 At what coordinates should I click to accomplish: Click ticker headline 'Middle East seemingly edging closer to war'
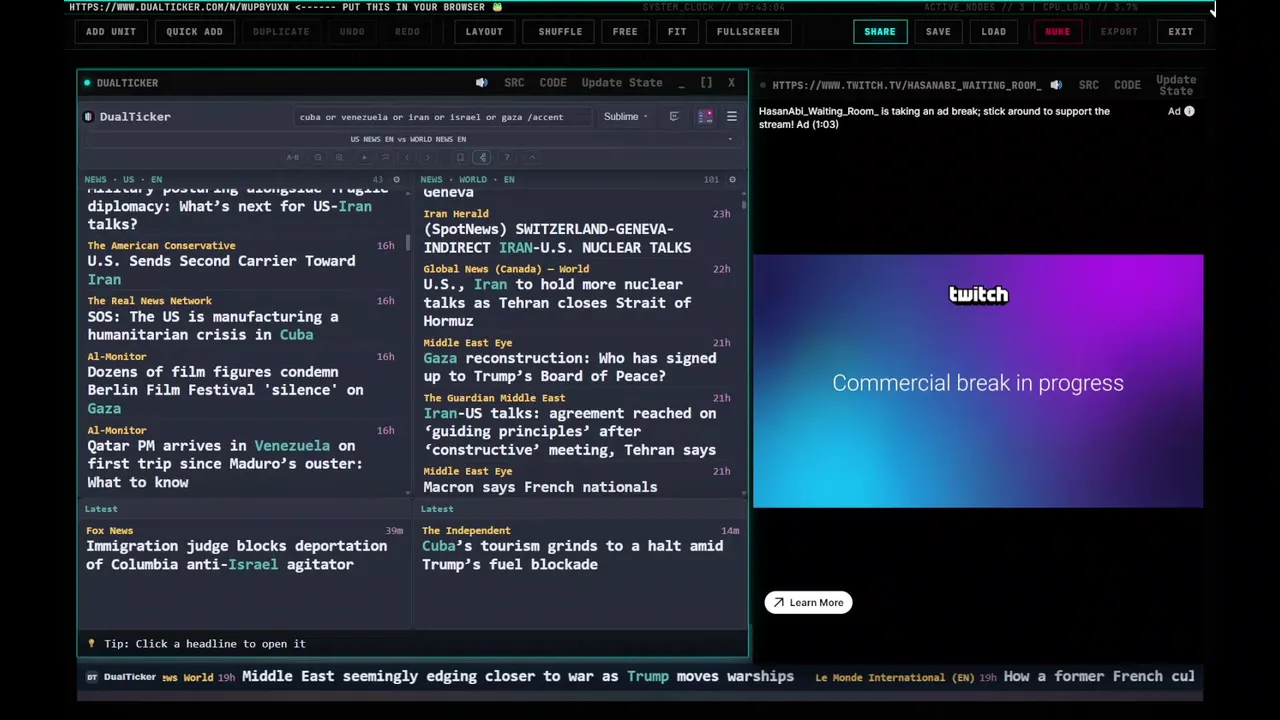tap(518, 676)
